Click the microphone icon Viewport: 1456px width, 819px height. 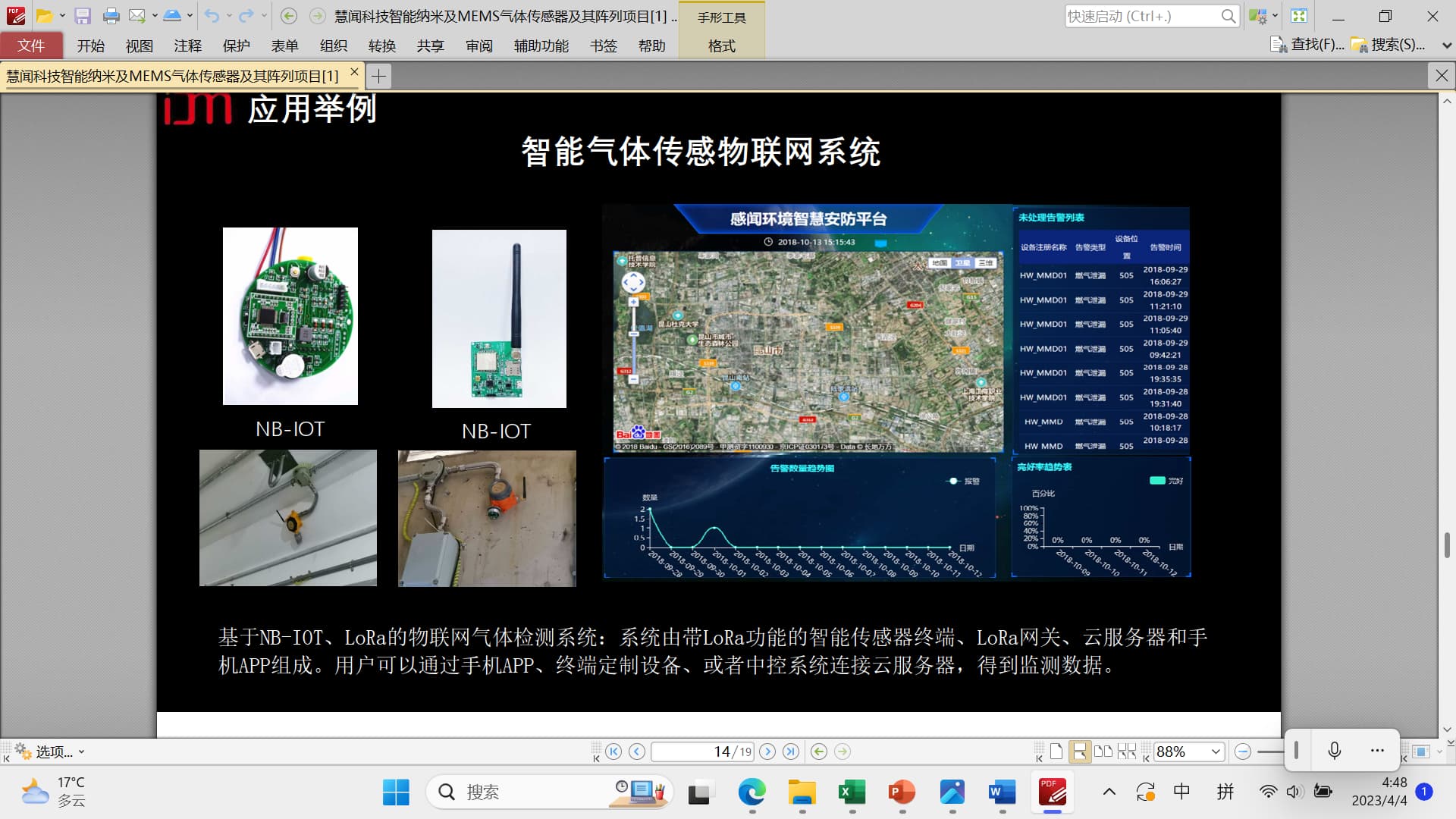coord(1335,751)
